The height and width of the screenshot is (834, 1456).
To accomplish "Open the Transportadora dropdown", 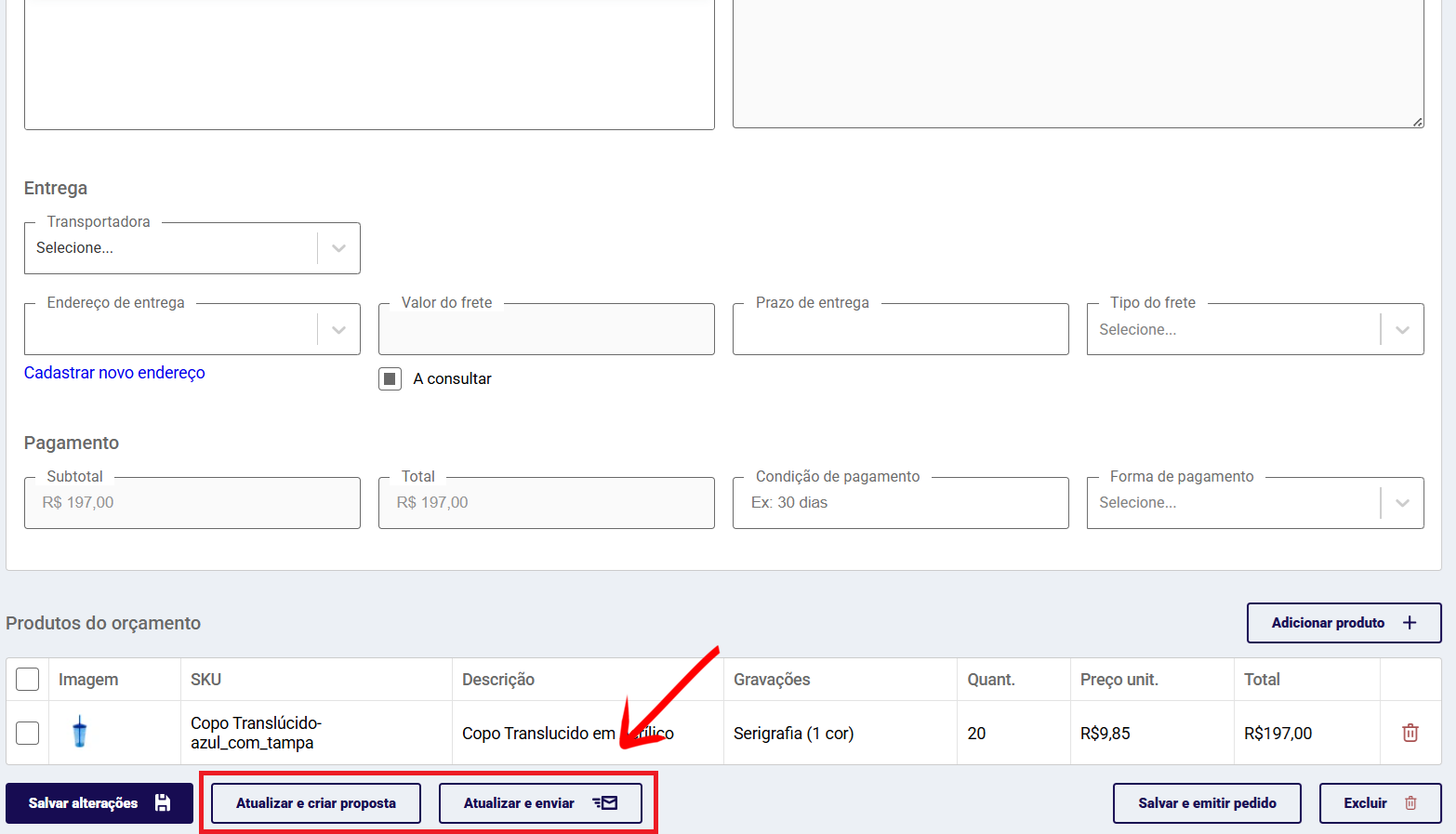I will pyautogui.click(x=192, y=248).
